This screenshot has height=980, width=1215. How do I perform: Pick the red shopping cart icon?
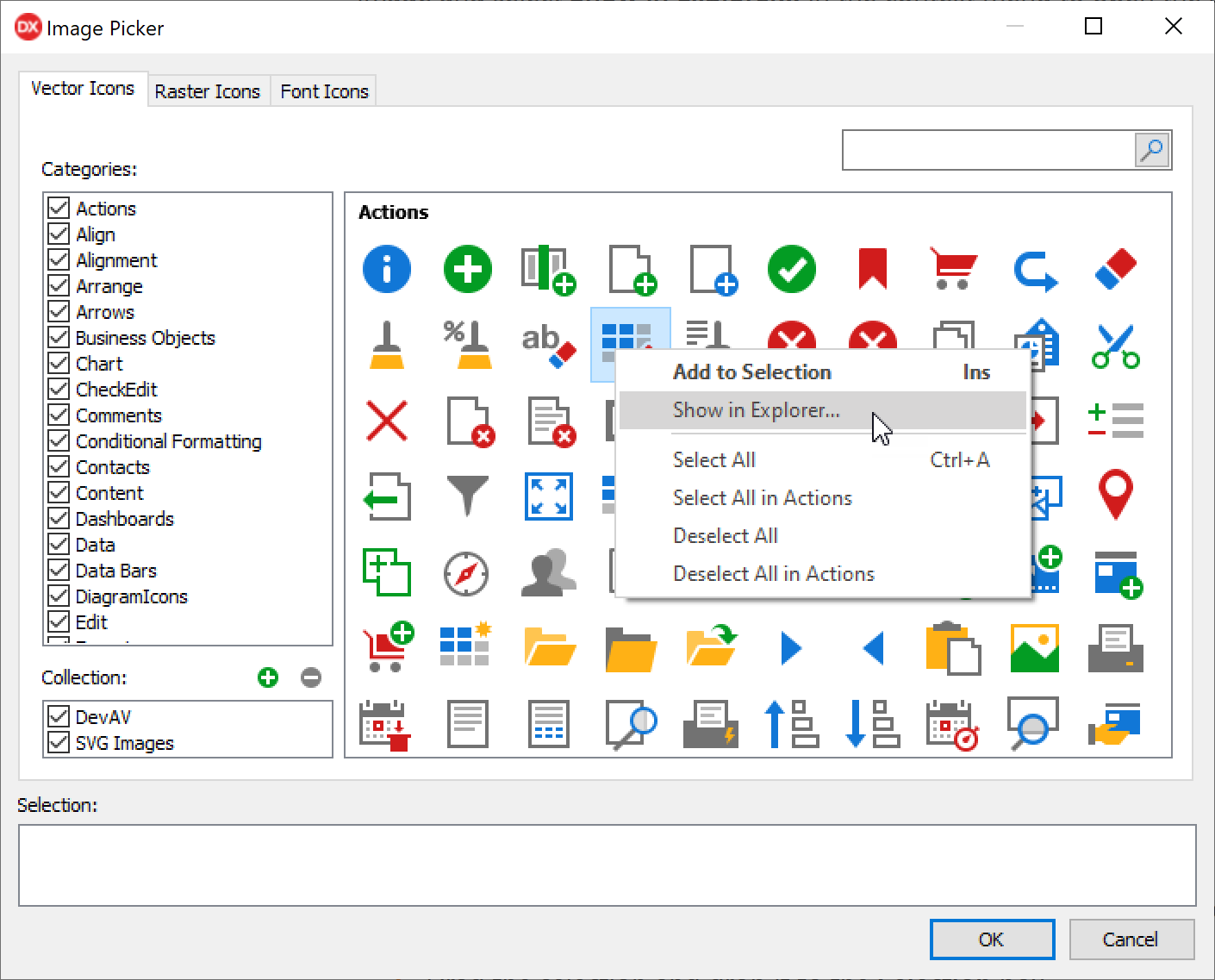953,269
